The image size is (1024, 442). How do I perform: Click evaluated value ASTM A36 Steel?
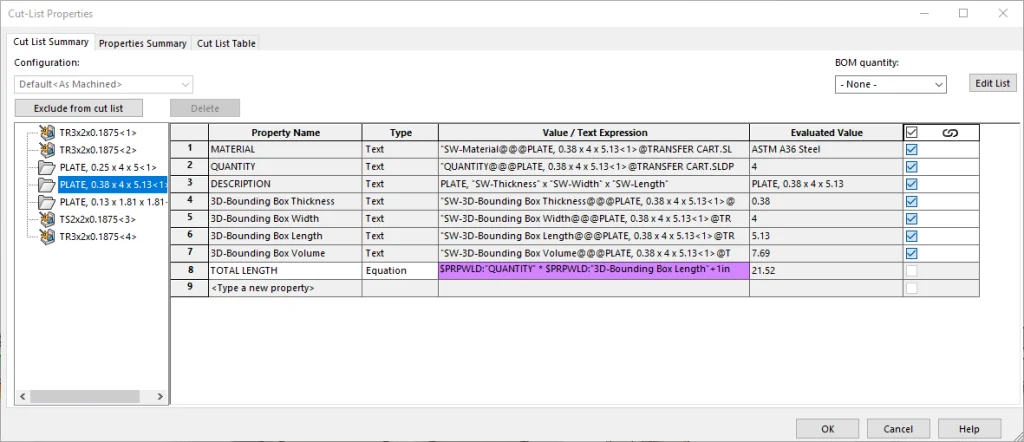coord(826,150)
